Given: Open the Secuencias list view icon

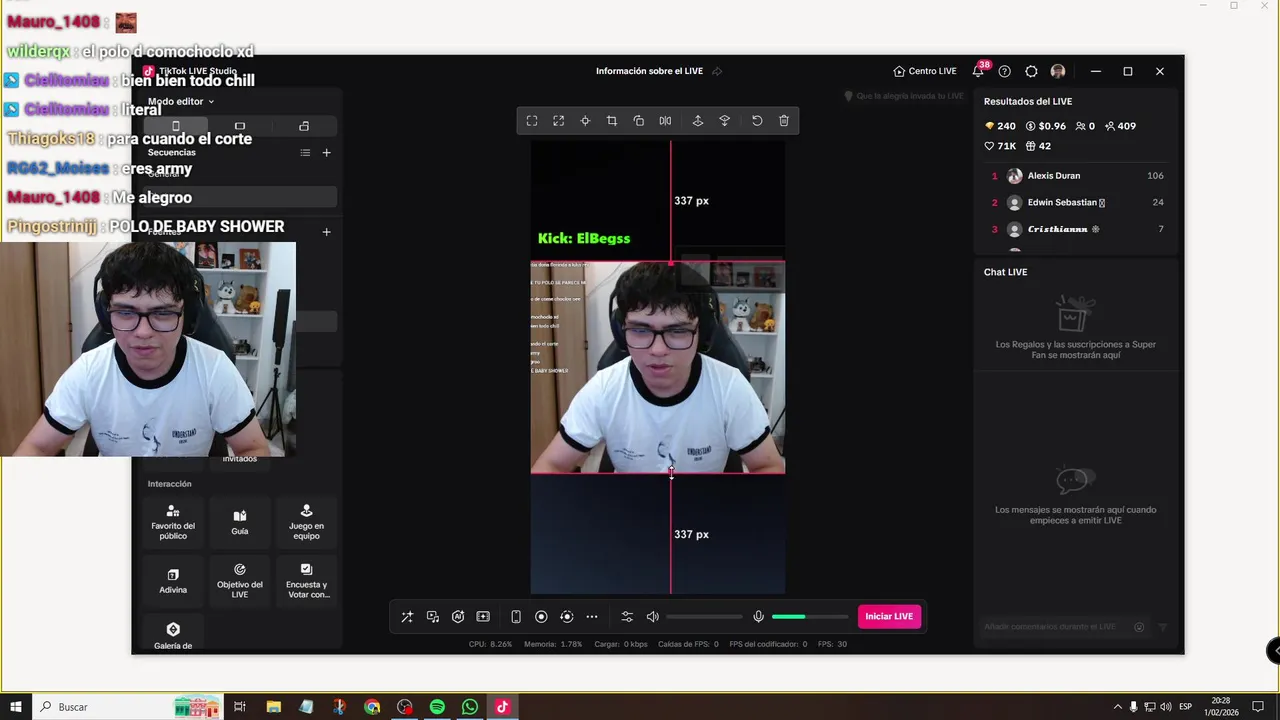Looking at the screenshot, I should (x=305, y=153).
